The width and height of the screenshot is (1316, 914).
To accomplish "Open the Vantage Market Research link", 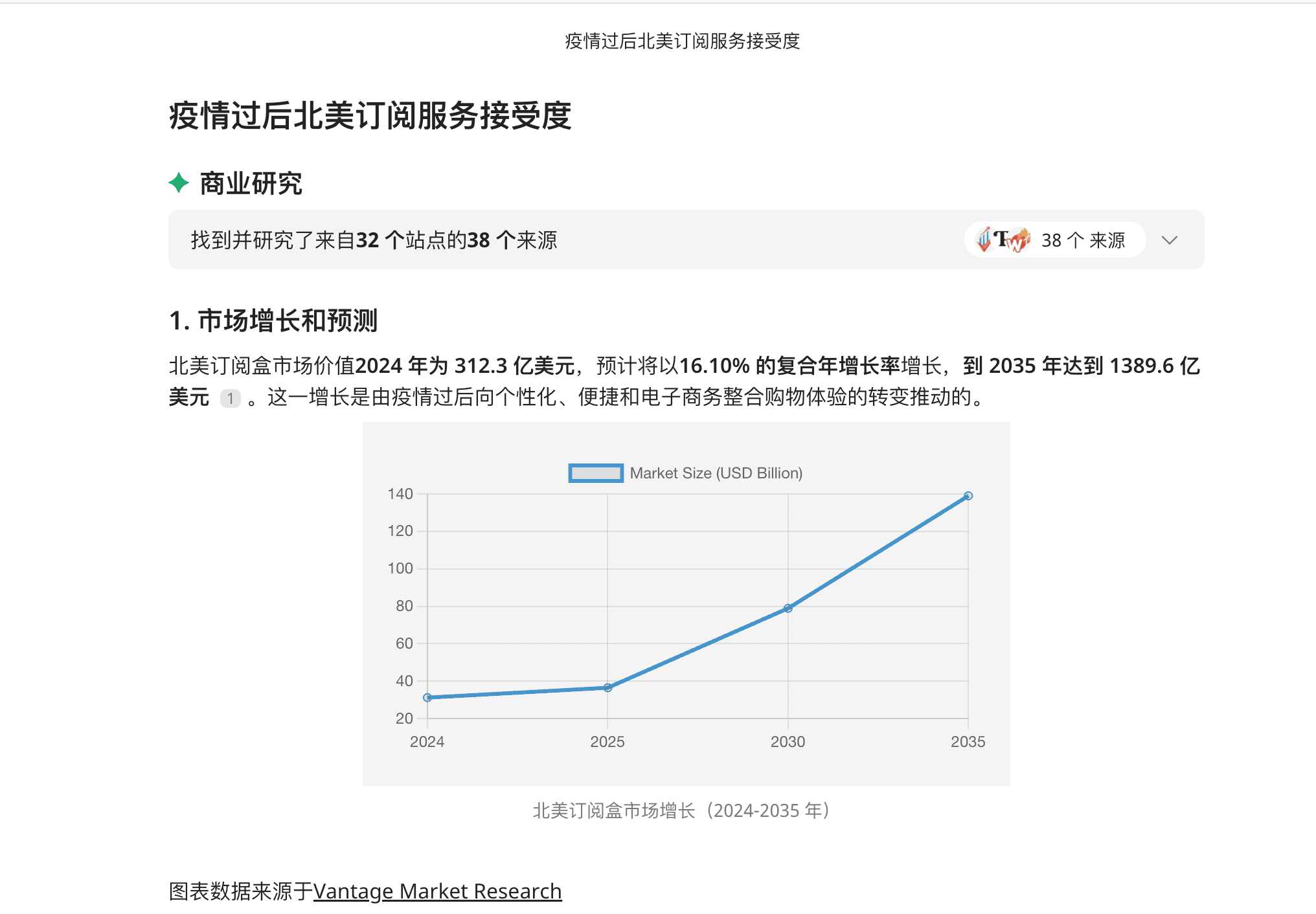I will (x=437, y=891).
